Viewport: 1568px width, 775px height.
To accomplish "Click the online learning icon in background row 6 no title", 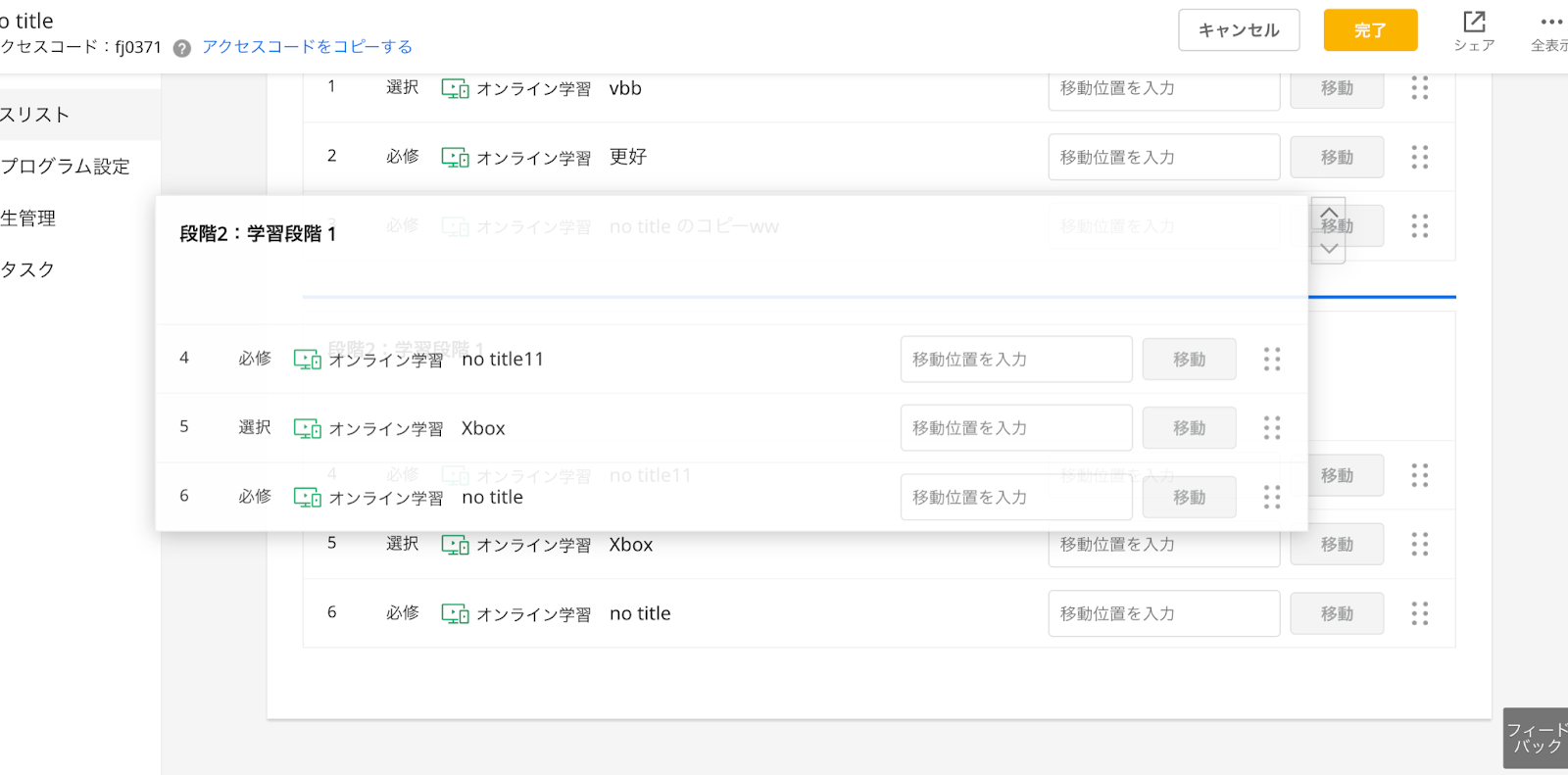I will coord(455,614).
